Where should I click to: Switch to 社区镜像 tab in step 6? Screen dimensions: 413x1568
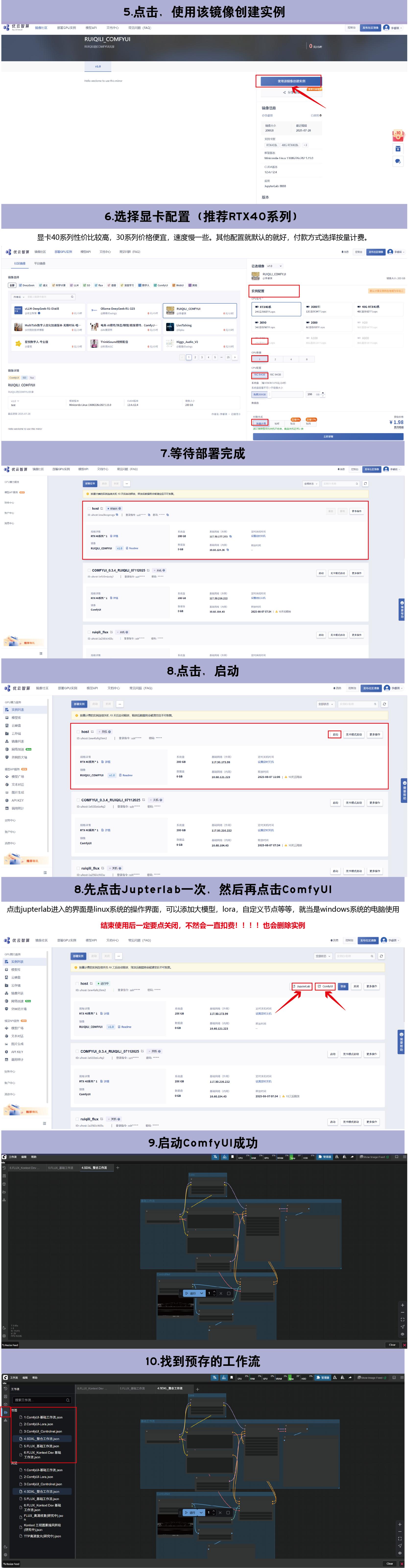(x=20, y=264)
